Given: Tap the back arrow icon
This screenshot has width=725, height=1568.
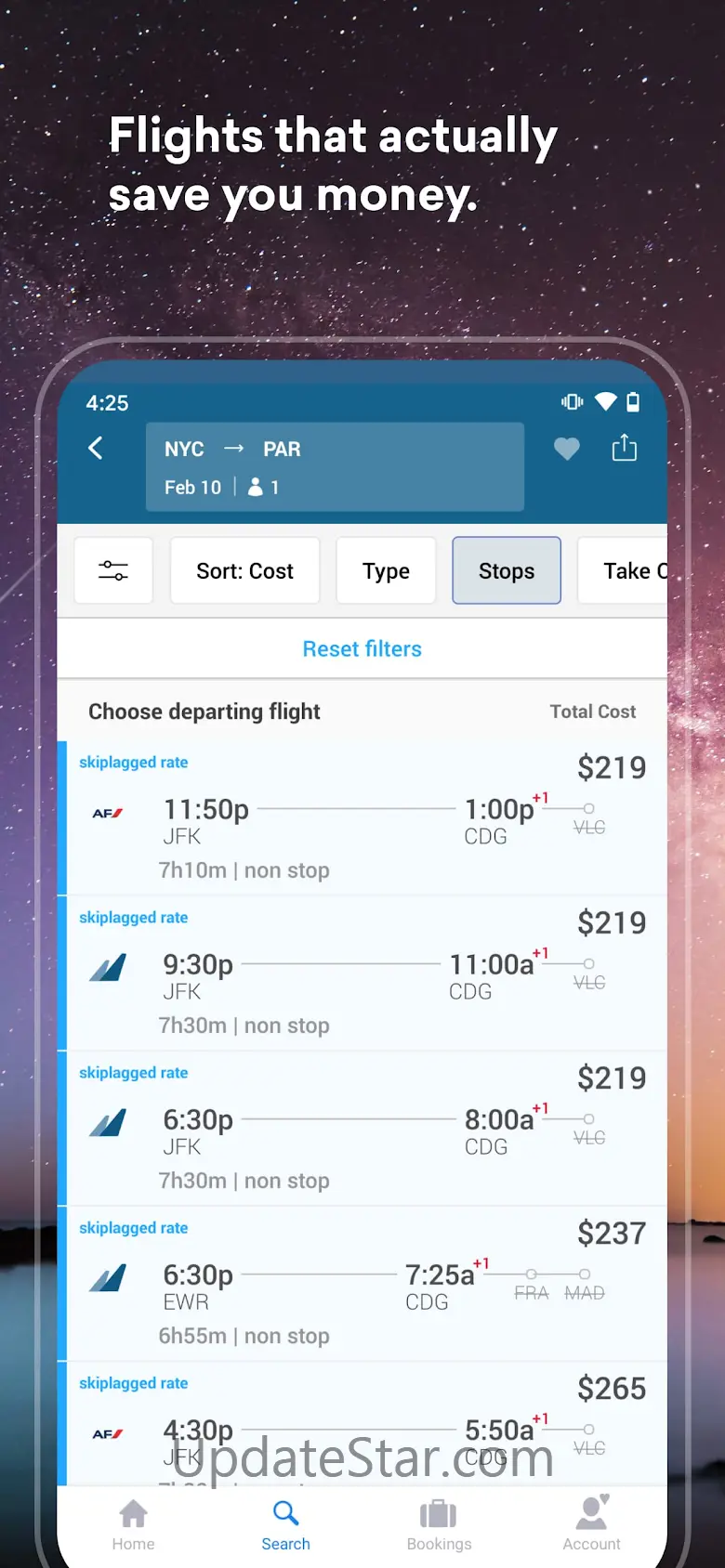Looking at the screenshot, I should (96, 449).
